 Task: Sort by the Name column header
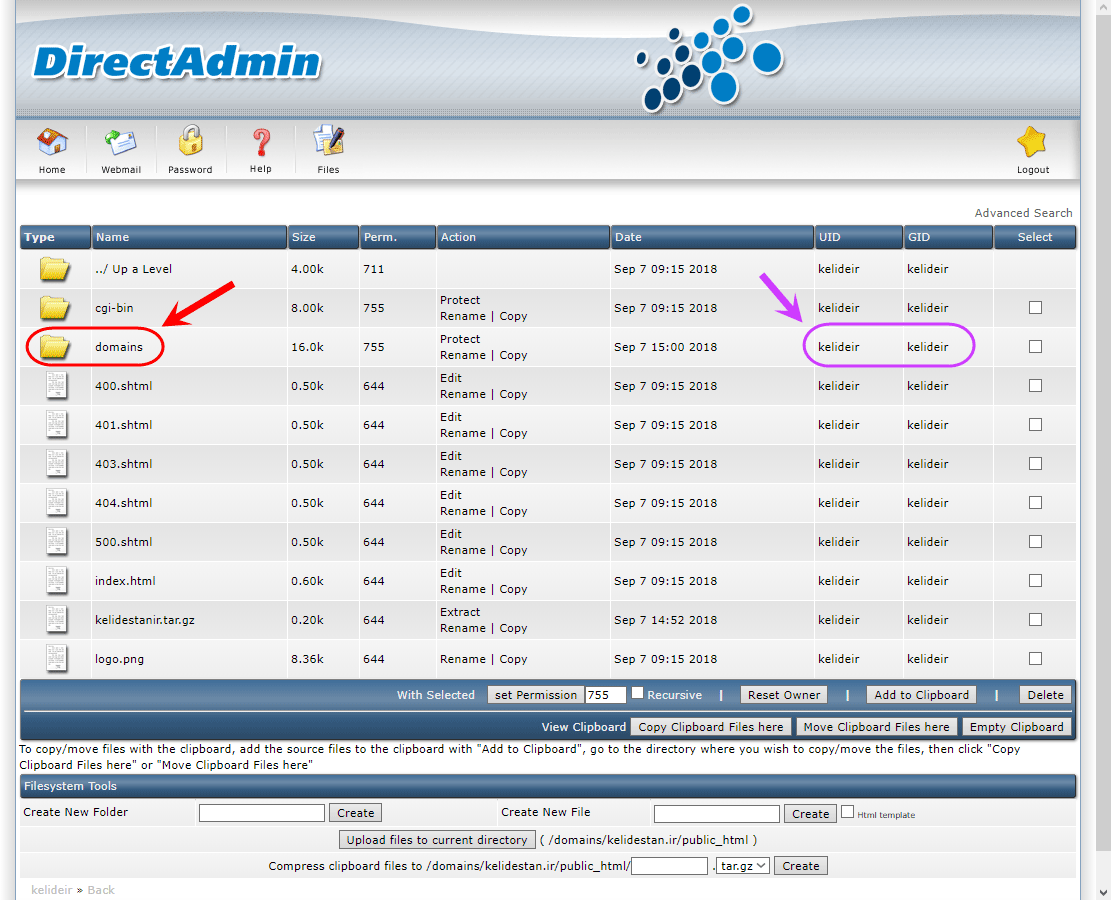189,237
